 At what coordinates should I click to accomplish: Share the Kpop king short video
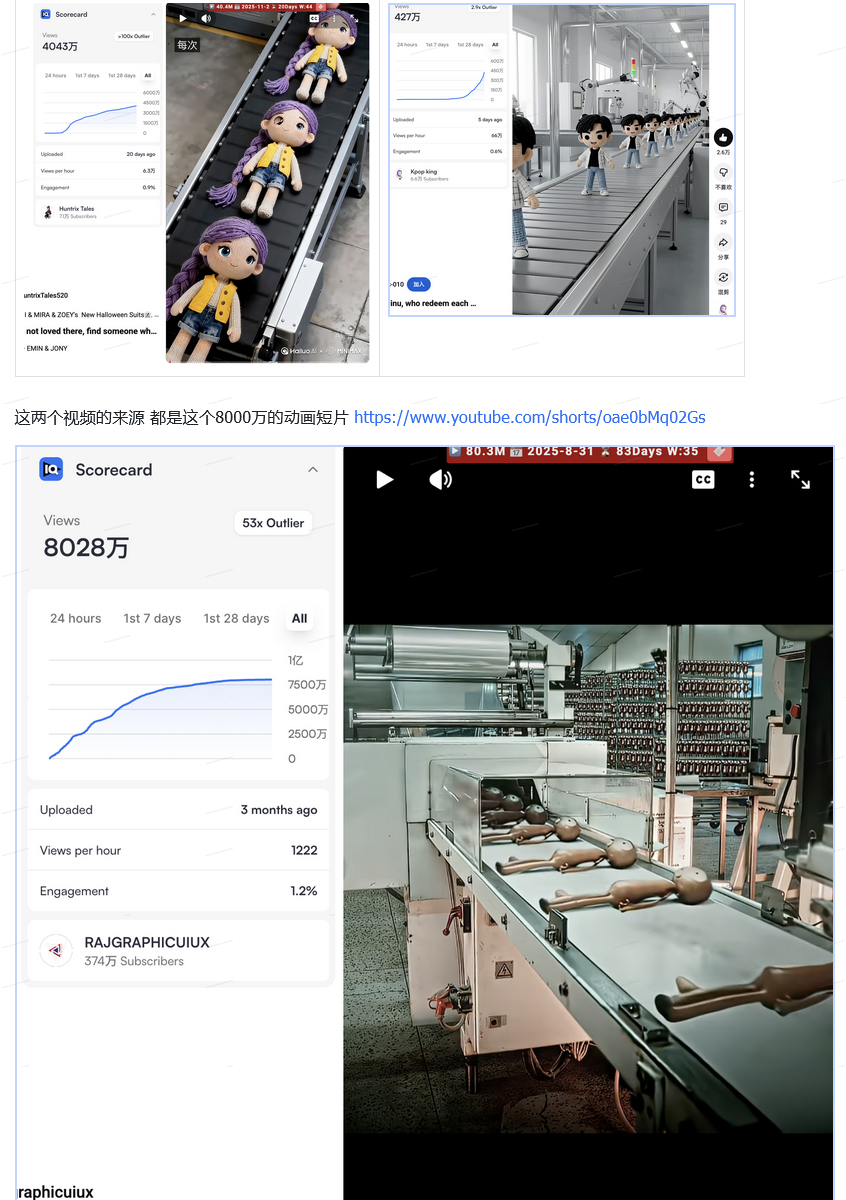click(723, 243)
